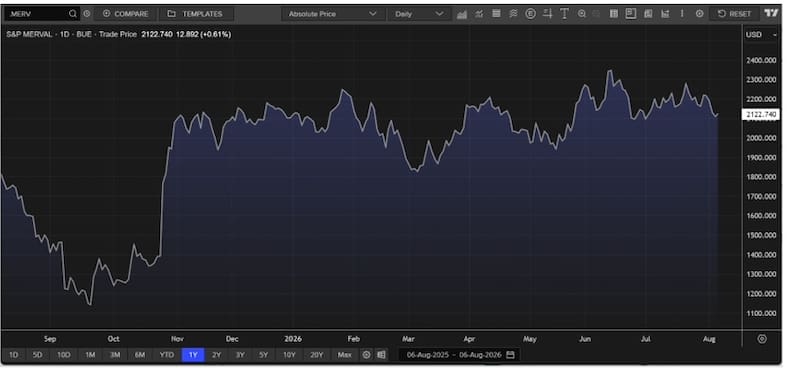The height and width of the screenshot is (372, 800).
Task: Select the text annotation T tool
Action: point(564,14)
